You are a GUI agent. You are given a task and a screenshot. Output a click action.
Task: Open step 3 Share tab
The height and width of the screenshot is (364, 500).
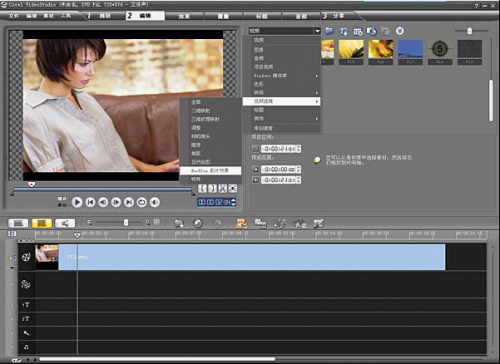pyautogui.click(x=337, y=16)
